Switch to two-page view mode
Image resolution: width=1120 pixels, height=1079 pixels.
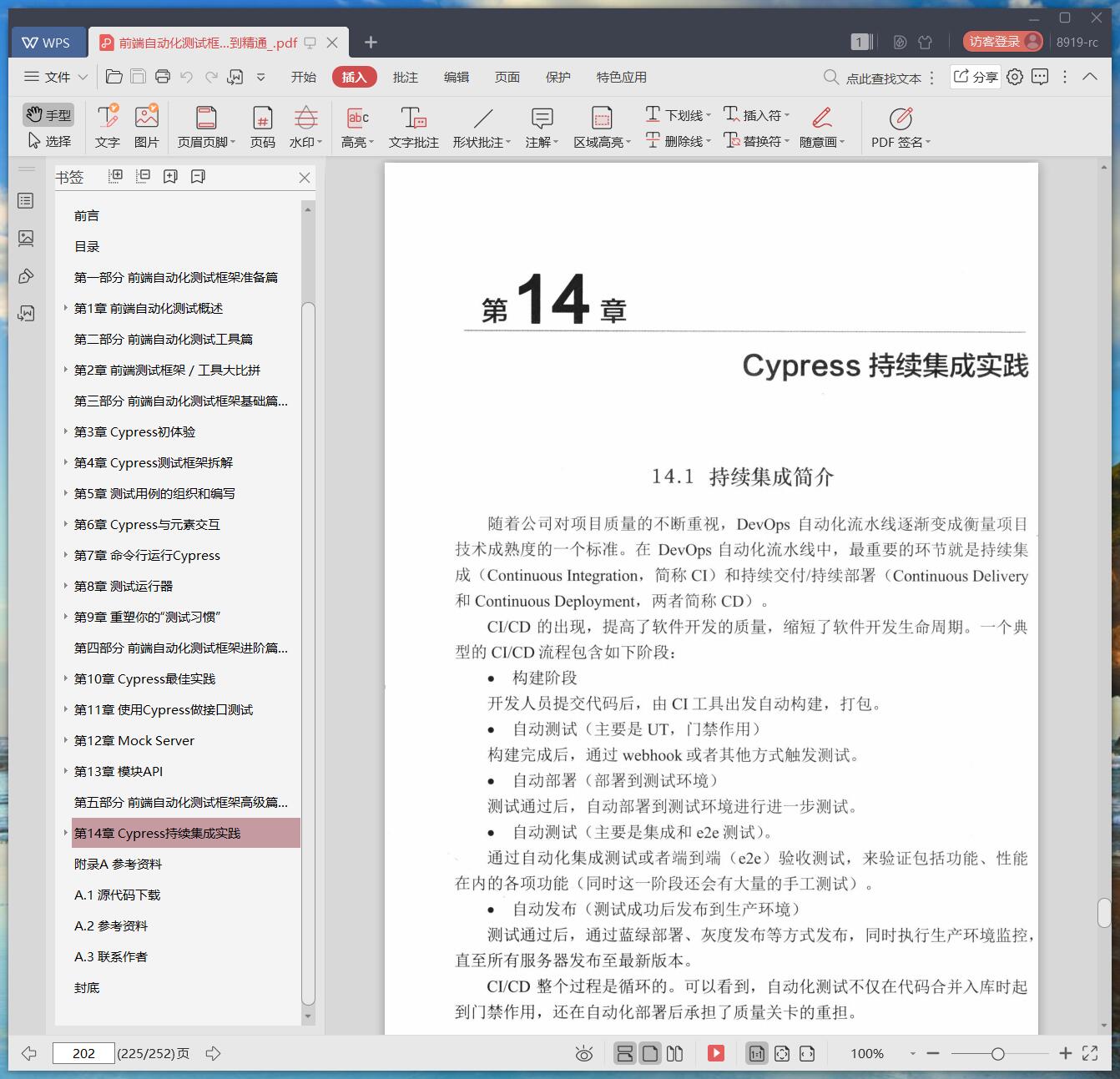click(x=675, y=1053)
